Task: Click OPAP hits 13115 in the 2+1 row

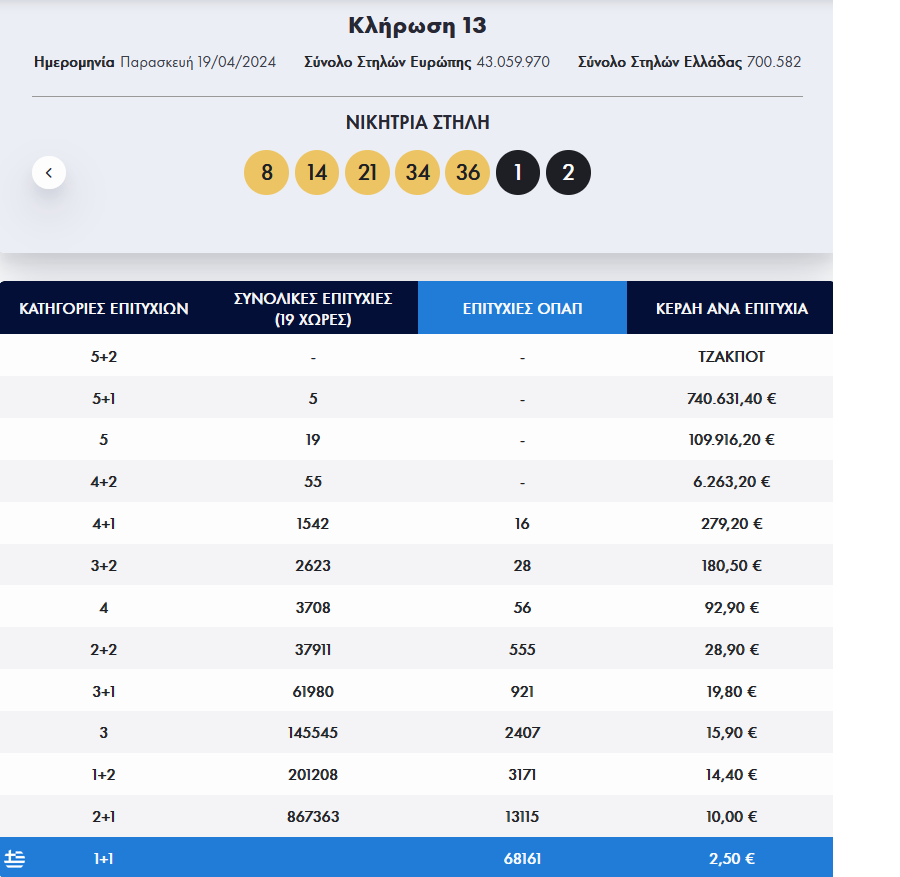Action: tap(522, 817)
